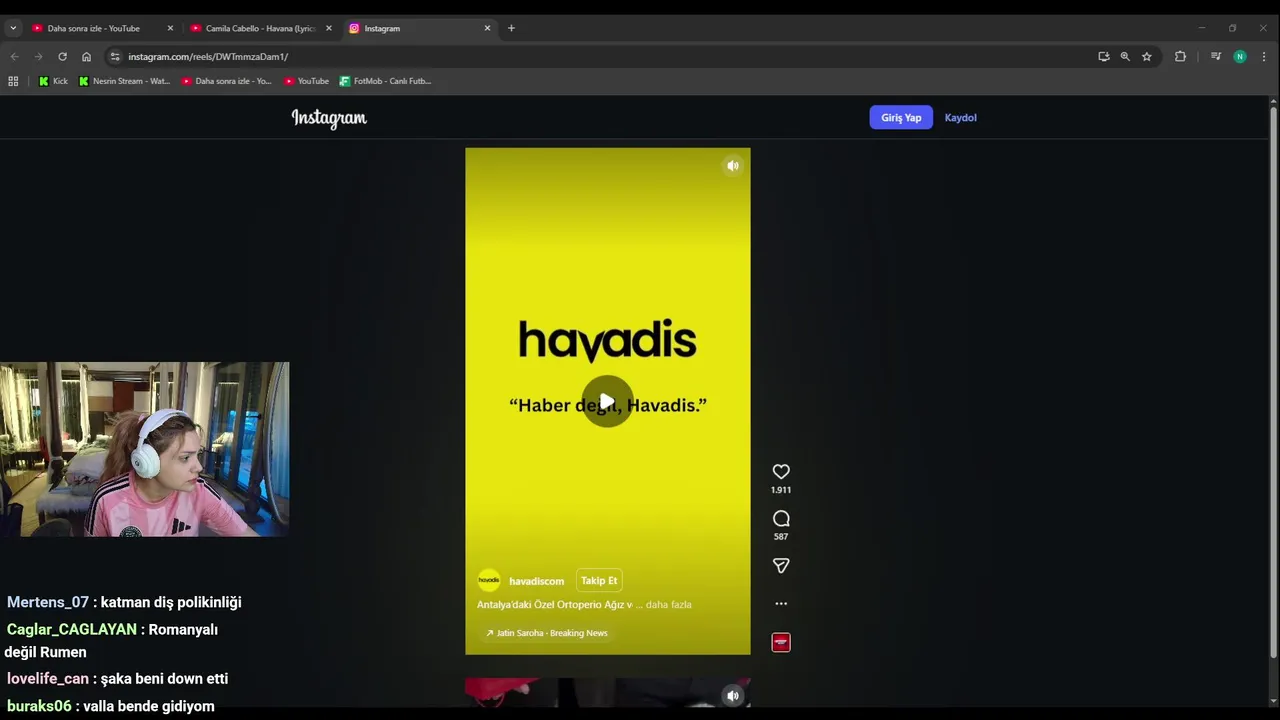Image resolution: width=1280 pixels, height=720 pixels.
Task: Close the Instagram tab
Action: pyautogui.click(x=487, y=28)
